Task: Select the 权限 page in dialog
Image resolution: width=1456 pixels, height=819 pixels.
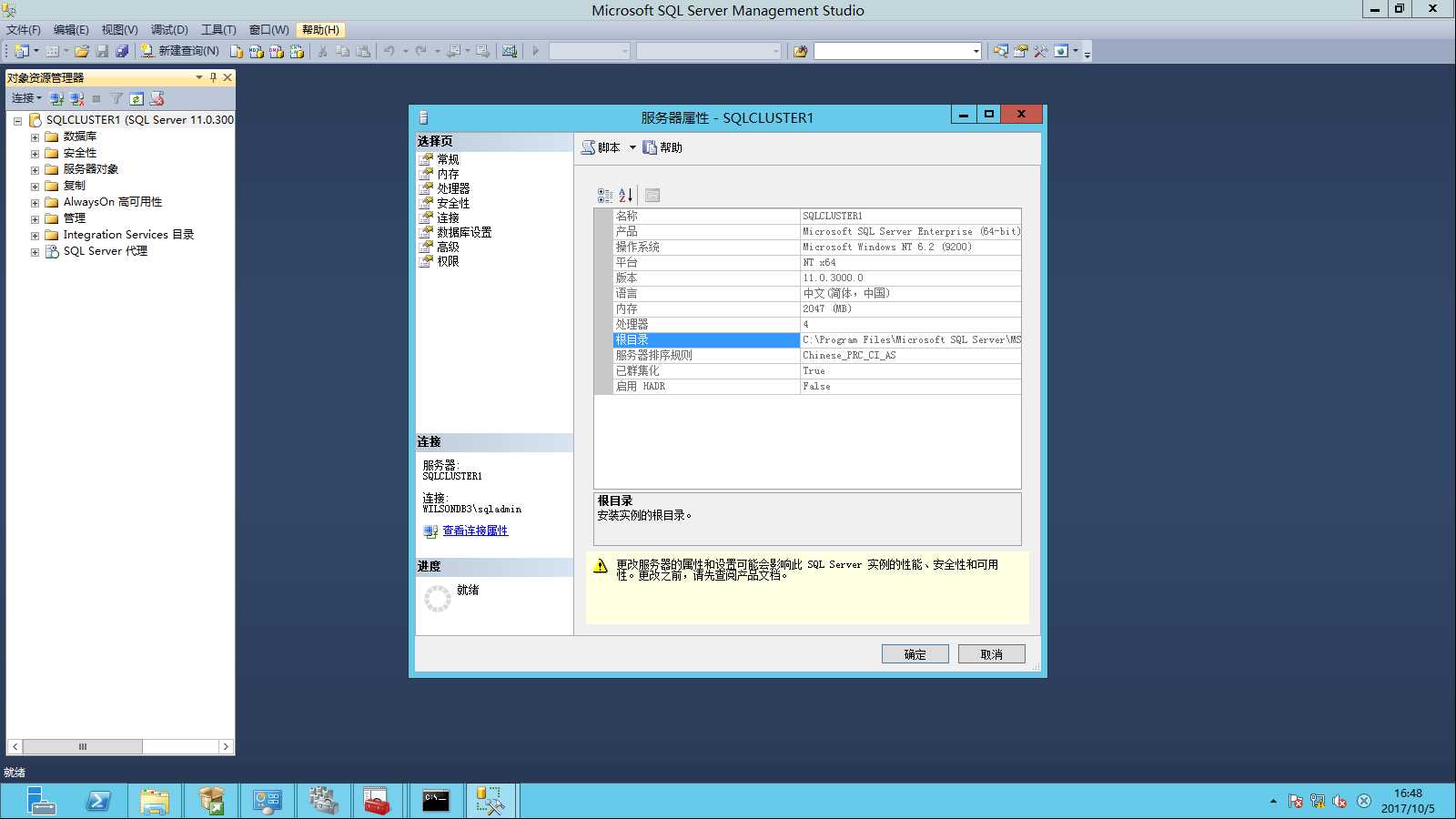Action: 448,261
